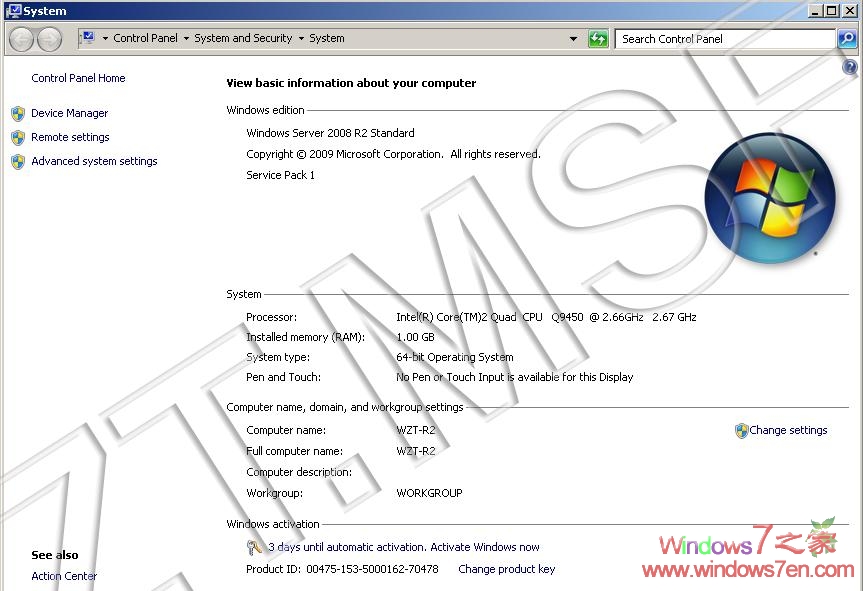Click into the Search Control Panel field
Viewport: 863px width, 591px height.
click(x=720, y=38)
